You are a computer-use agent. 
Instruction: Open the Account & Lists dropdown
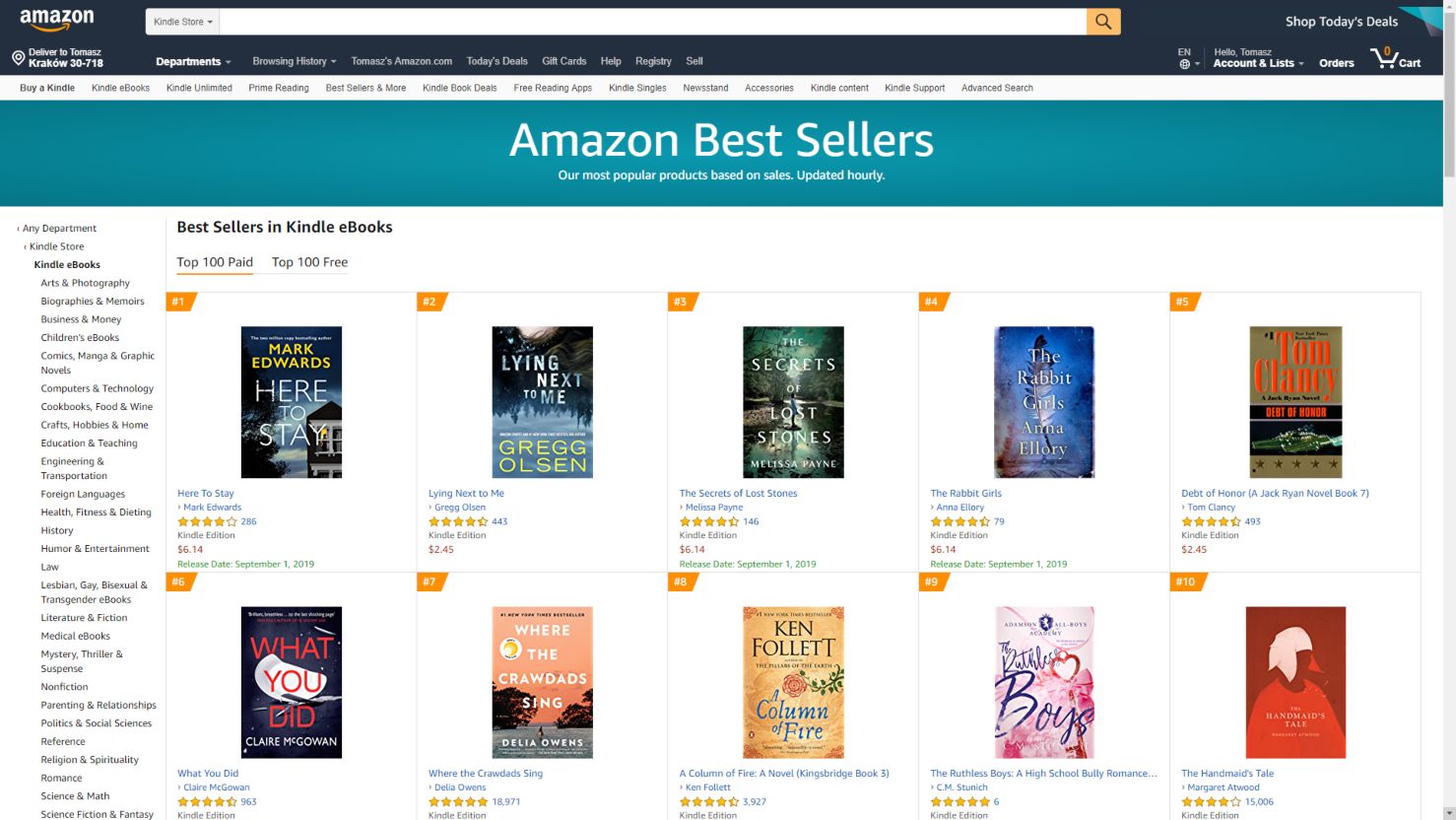1258,63
